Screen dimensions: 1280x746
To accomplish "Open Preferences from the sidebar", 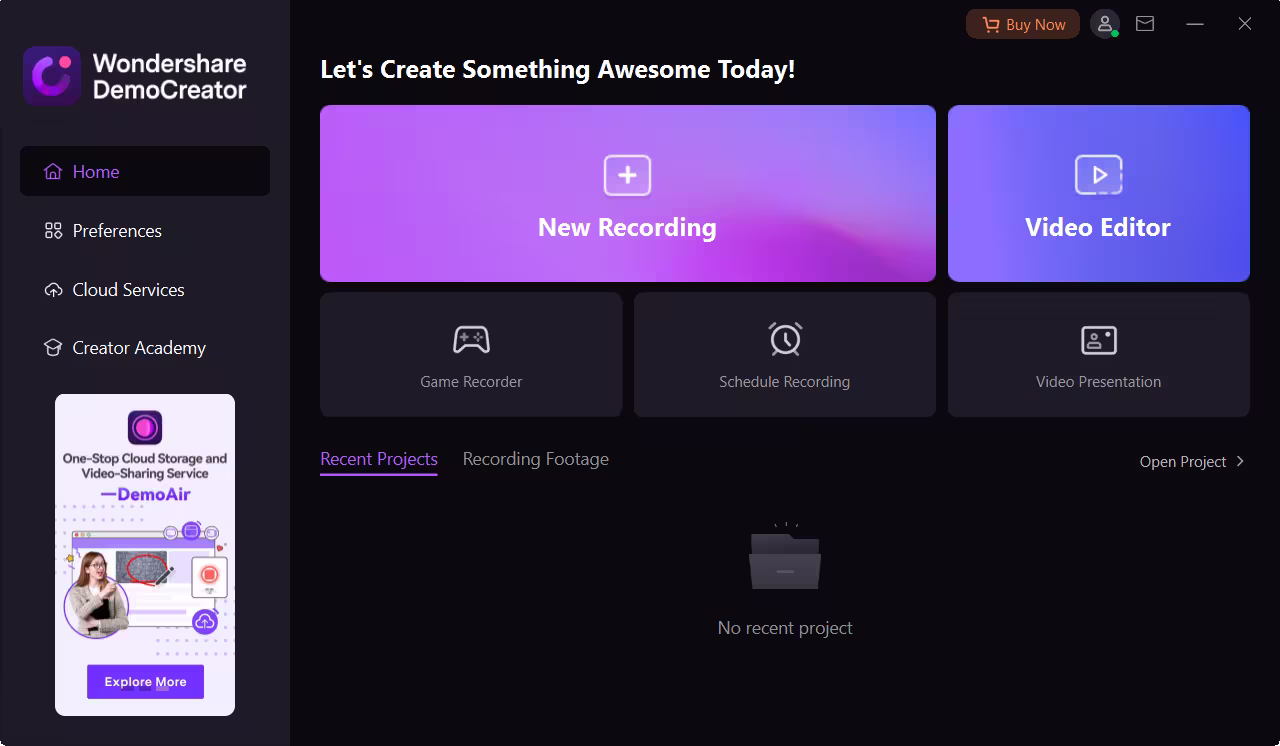I will [145, 231].
